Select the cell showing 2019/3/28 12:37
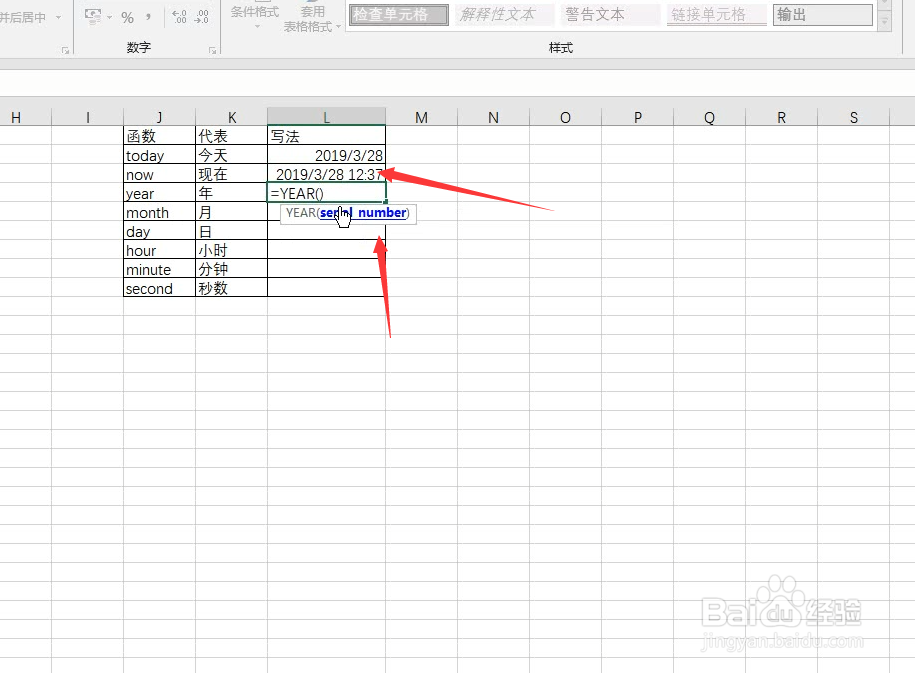Image resolution: width=915 pixels, height=673 pixels. point(326,174)
